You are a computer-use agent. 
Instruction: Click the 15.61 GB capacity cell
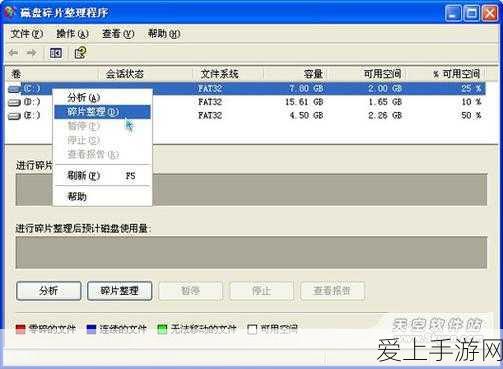(x=304, y=102)
